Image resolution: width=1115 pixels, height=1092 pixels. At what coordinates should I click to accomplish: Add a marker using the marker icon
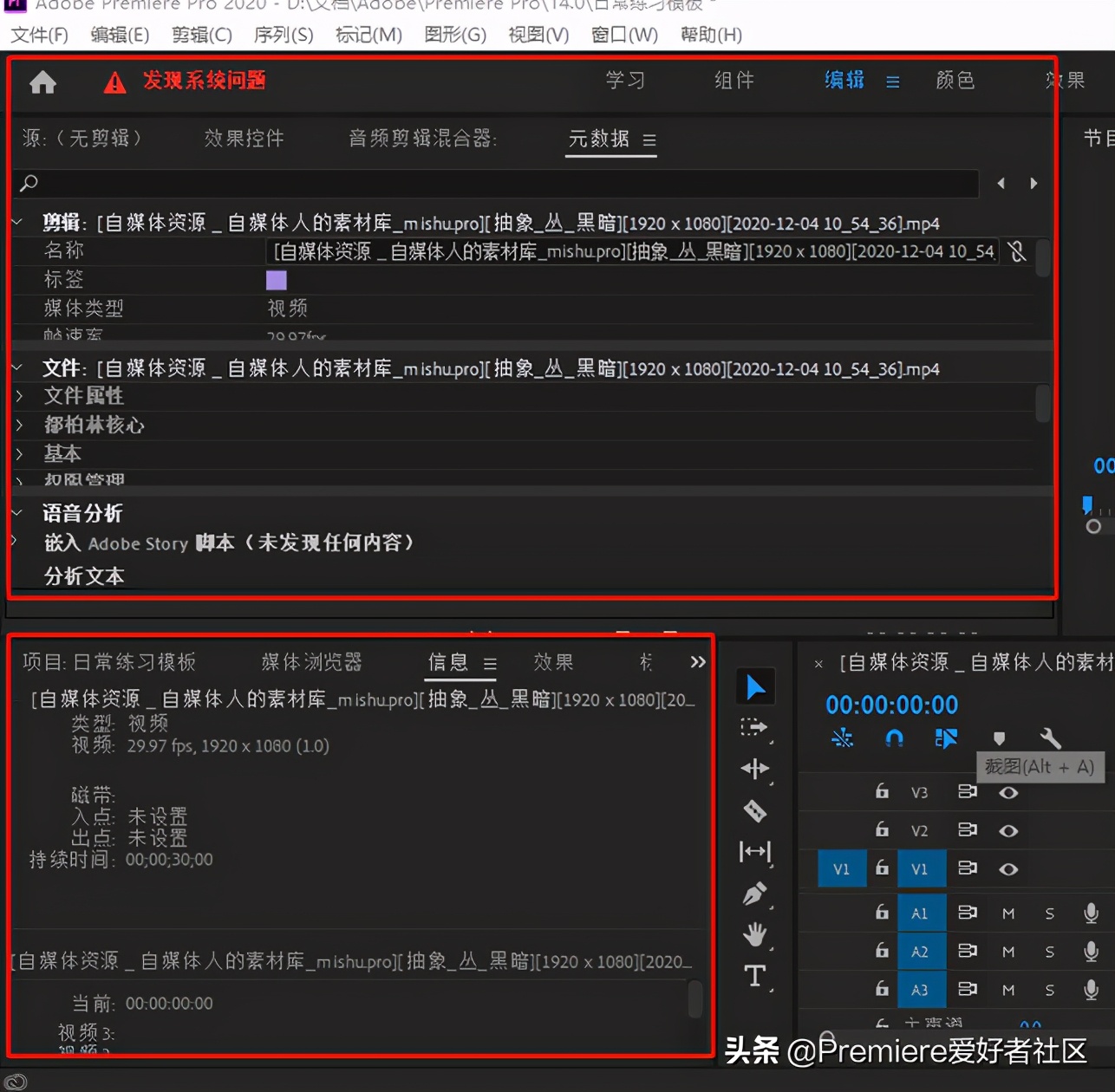pos(999,739)
